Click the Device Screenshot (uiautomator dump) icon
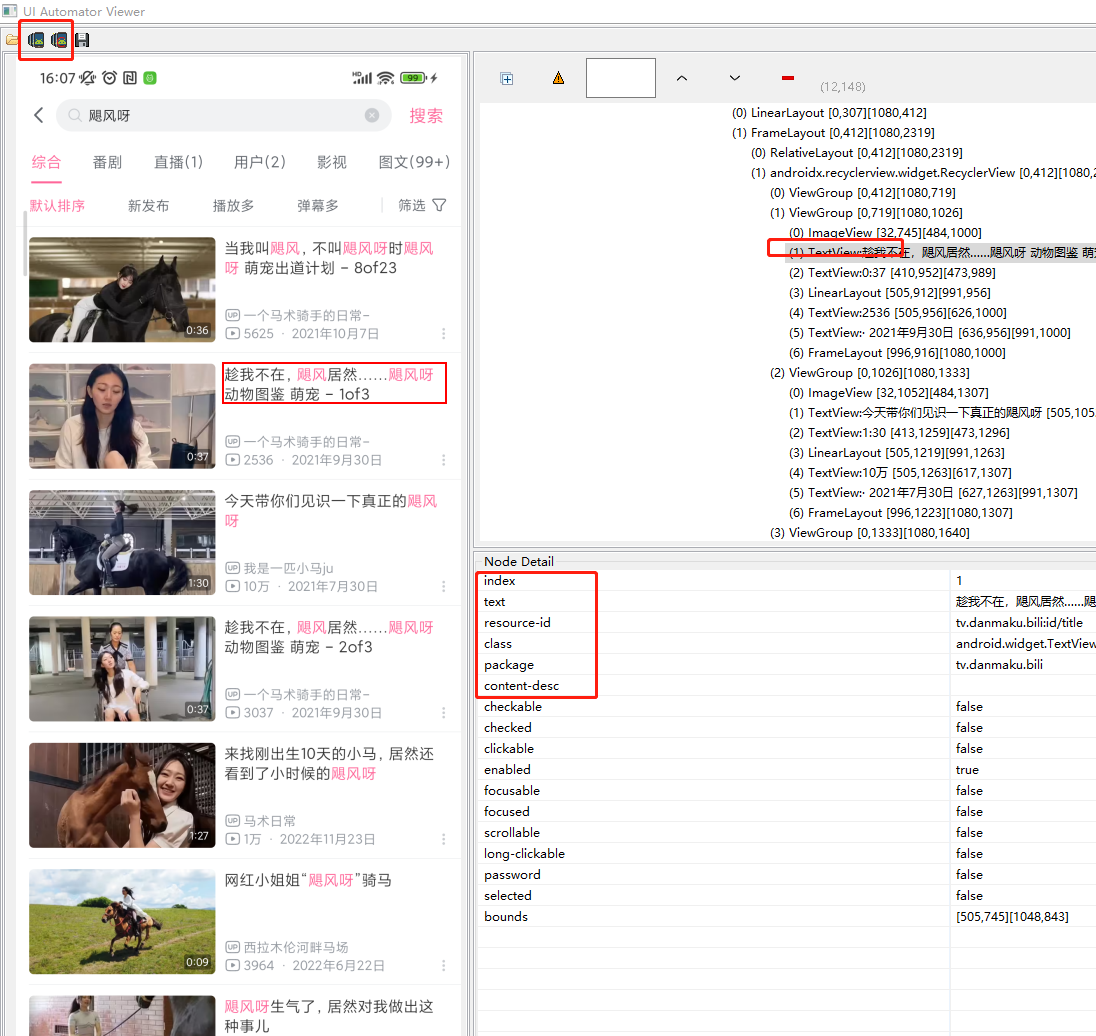 [36, 40]
